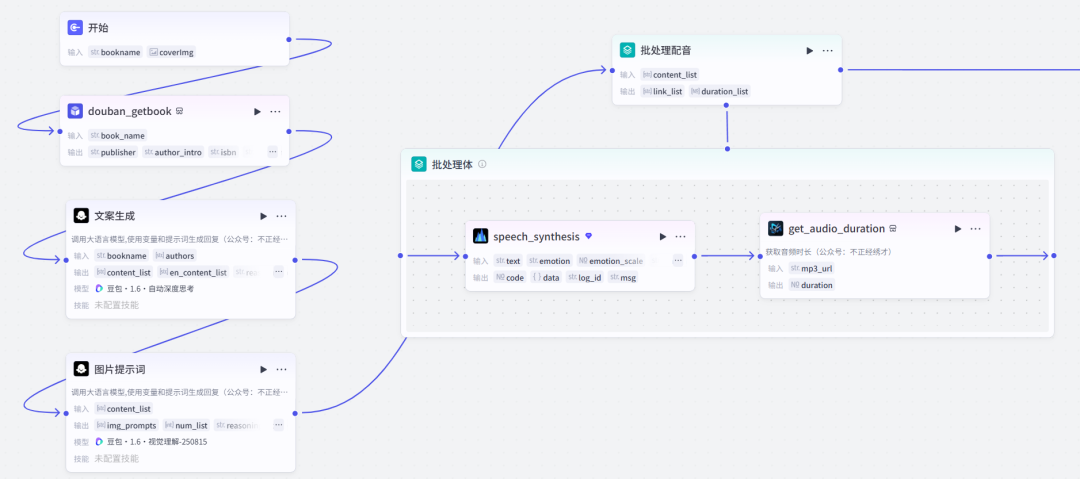Click the 开始 start node icon
This screenshot has height=479, width=1080.
(76, 28)
